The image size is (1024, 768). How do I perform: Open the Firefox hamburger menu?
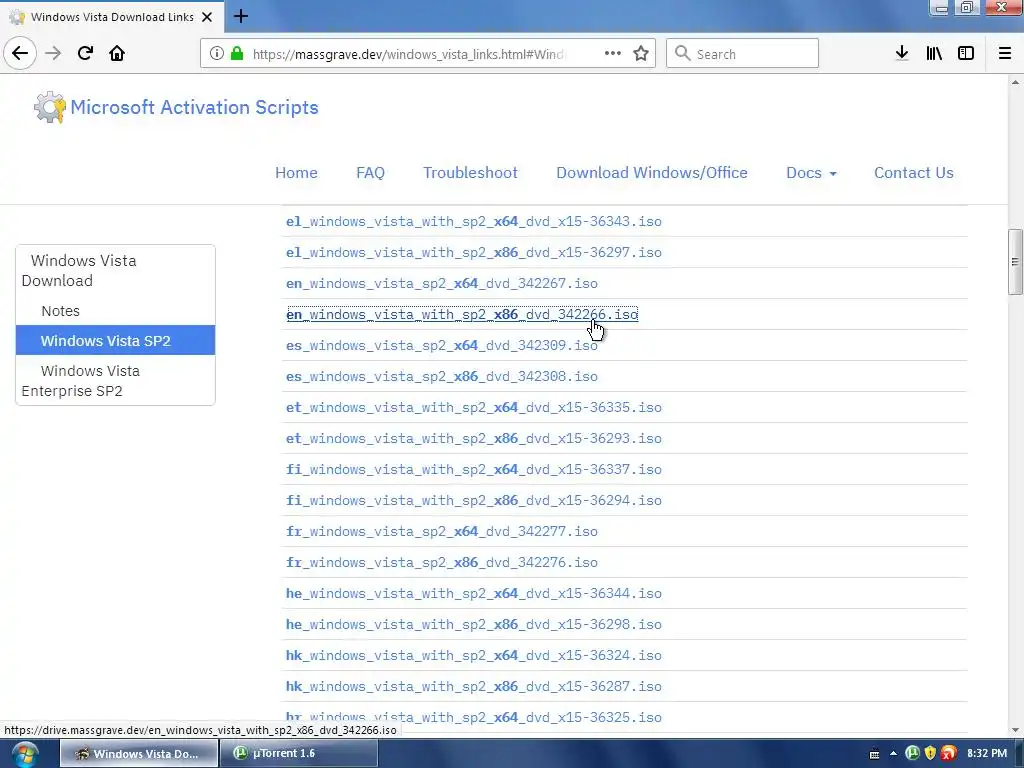pyautogui.click(x=1005, y=53)
